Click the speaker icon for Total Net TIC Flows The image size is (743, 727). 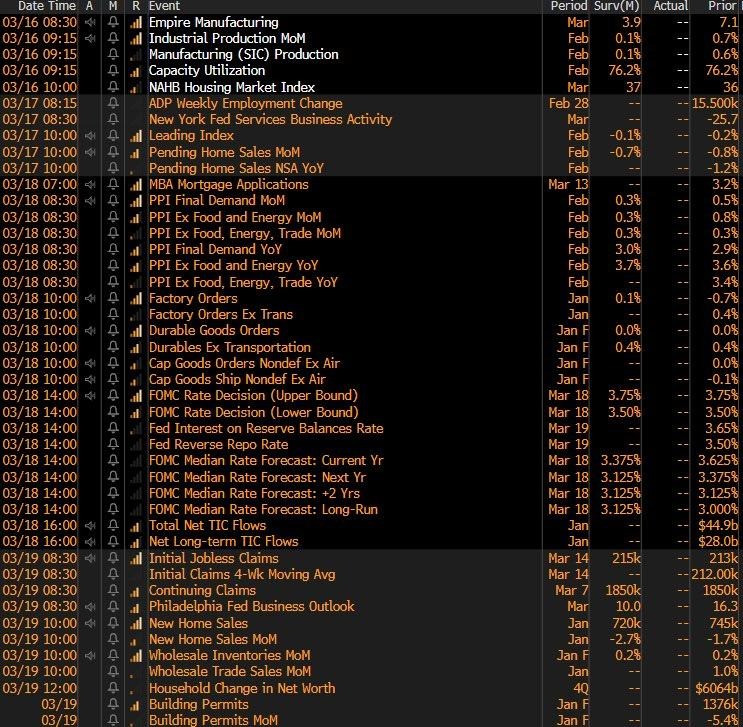92,526
